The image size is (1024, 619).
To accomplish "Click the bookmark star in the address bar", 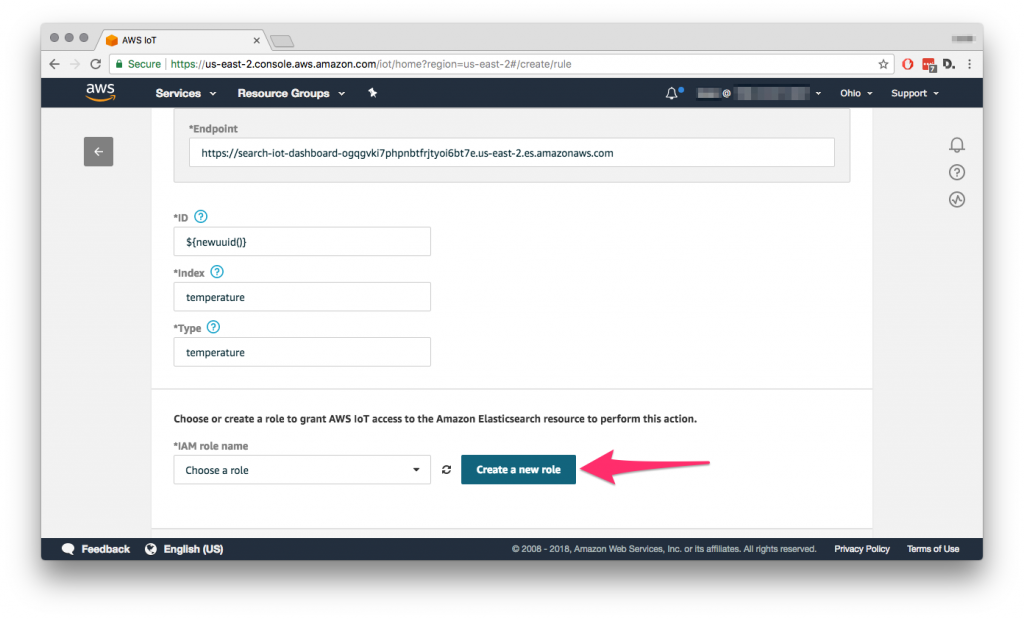I will click(884, 63).
